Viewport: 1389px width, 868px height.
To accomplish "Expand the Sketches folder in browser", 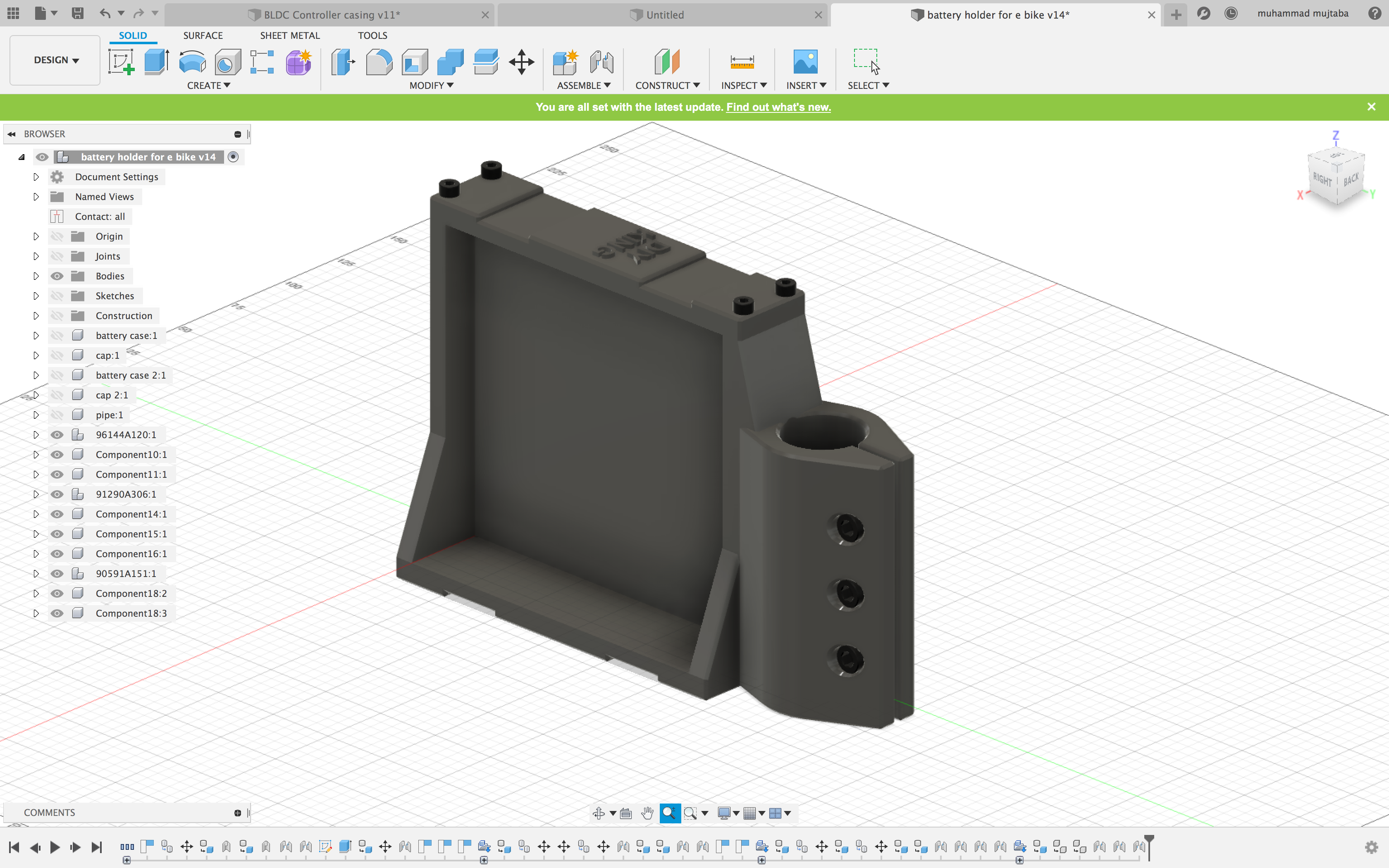I will [36, 296].
